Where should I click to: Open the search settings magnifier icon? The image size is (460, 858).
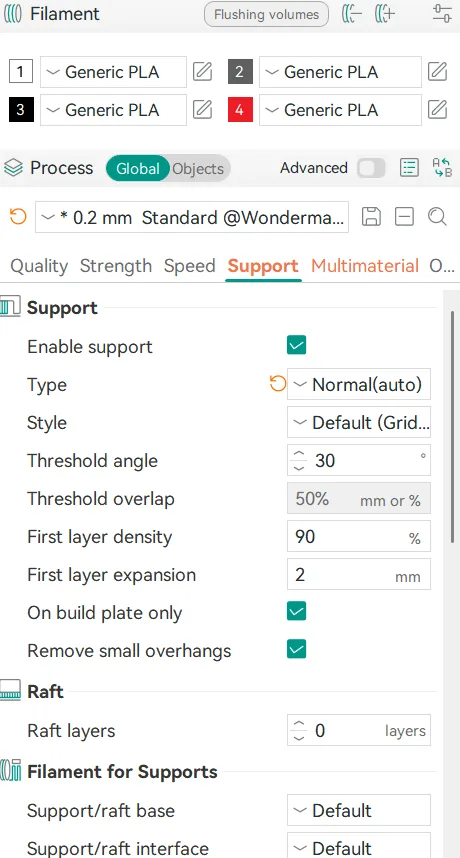(438, 217)
